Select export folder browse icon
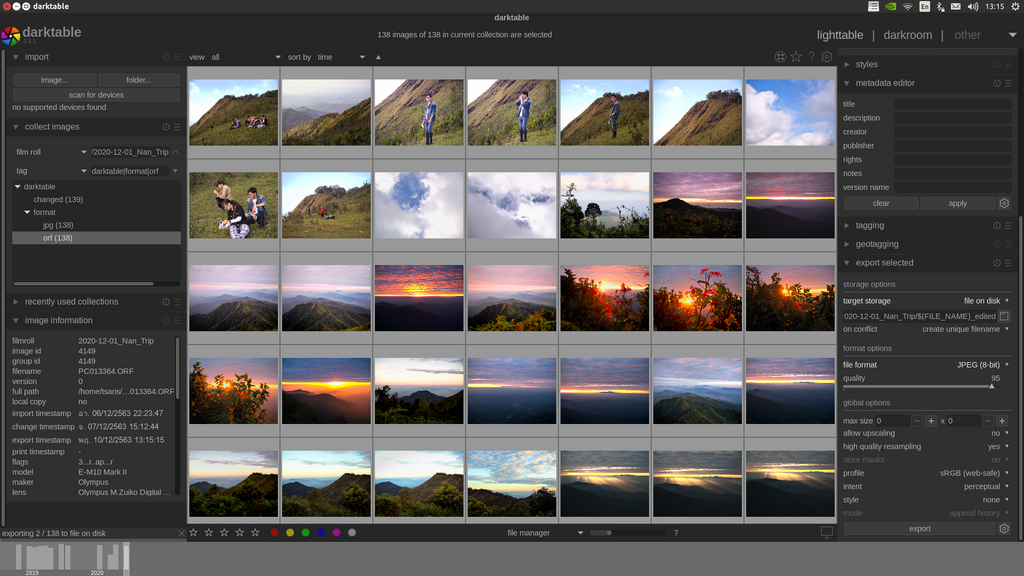1024x576 pixels. point(1004,316)
